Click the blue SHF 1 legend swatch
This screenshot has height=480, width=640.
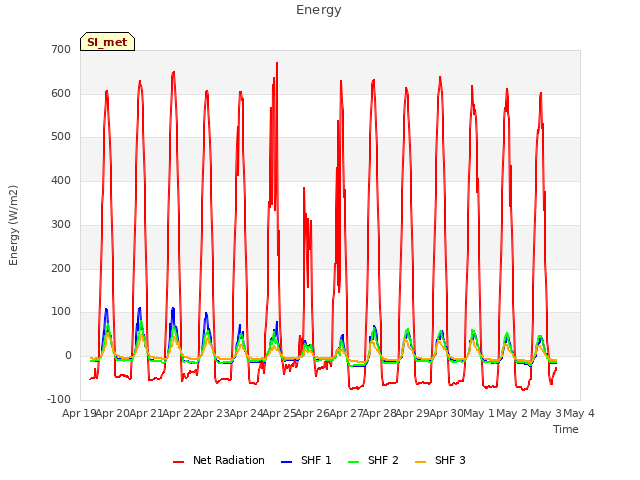coord(287,462)
